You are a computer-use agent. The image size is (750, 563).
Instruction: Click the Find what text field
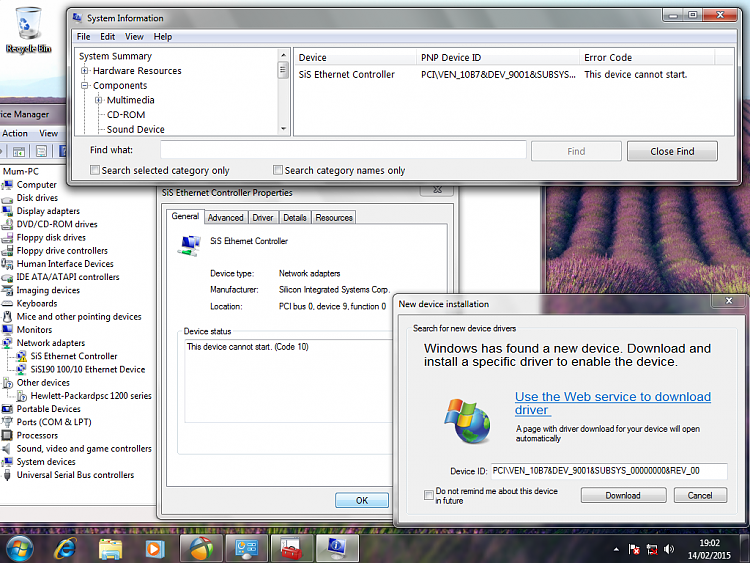point(343,150)
